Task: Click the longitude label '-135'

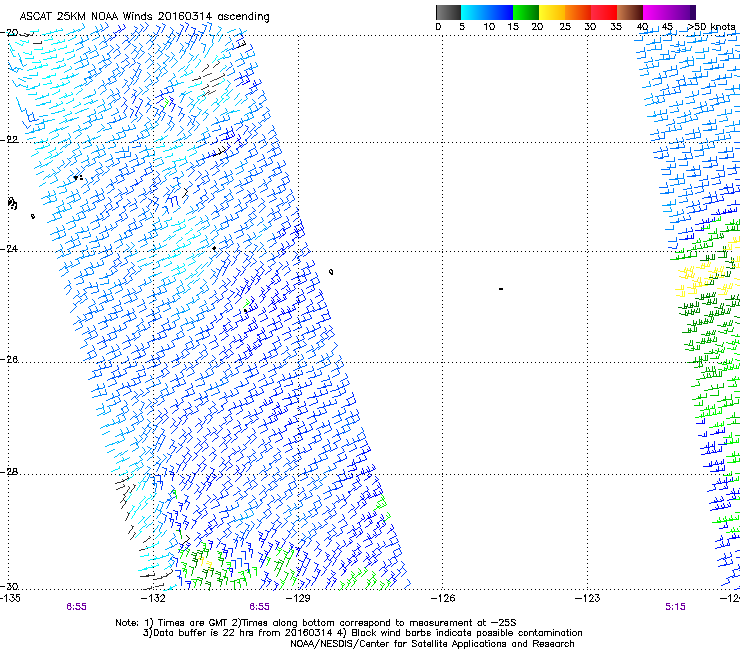Action: pos(10,598)
